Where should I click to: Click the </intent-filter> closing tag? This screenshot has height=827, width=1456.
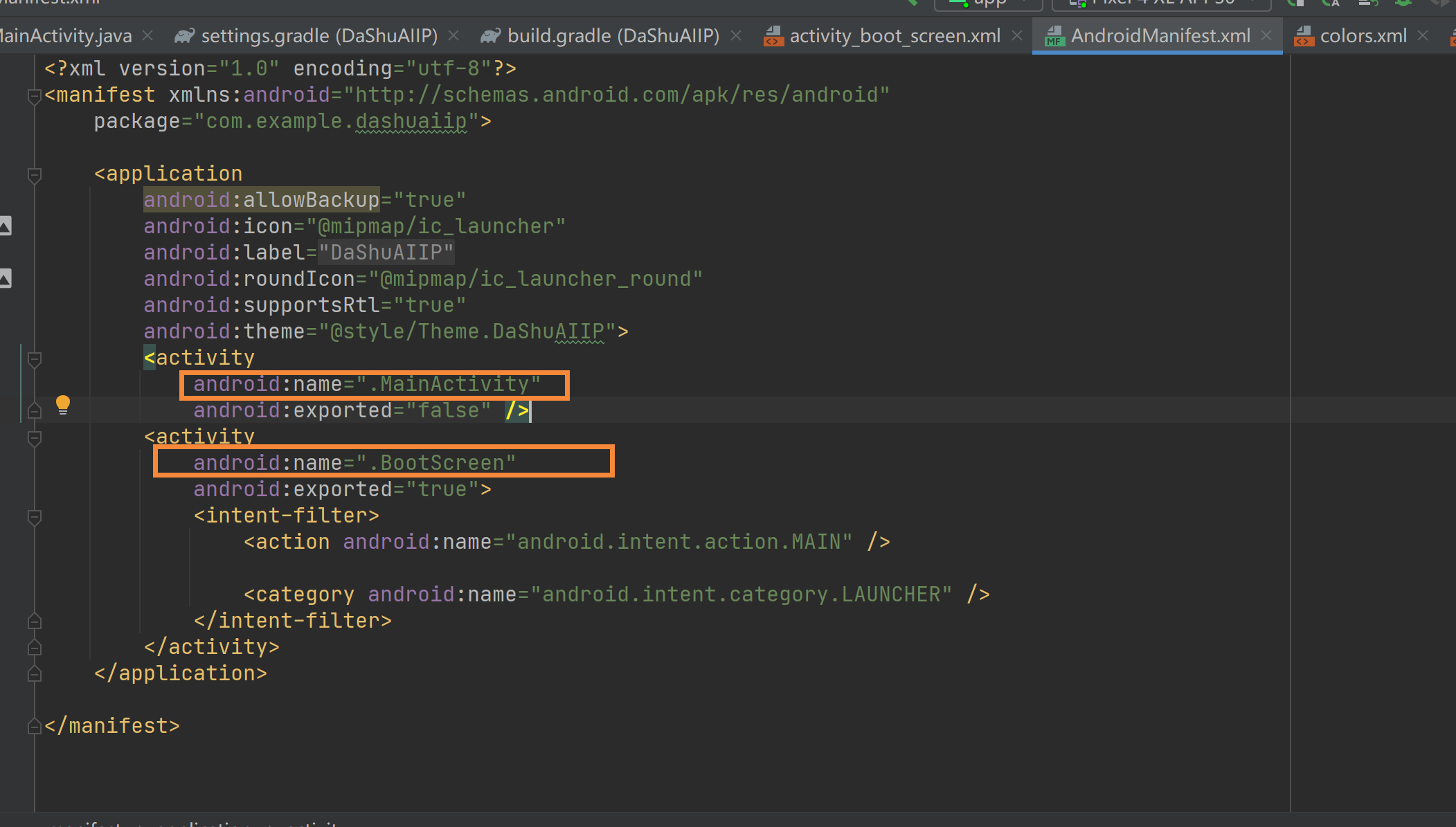(293, 621)
